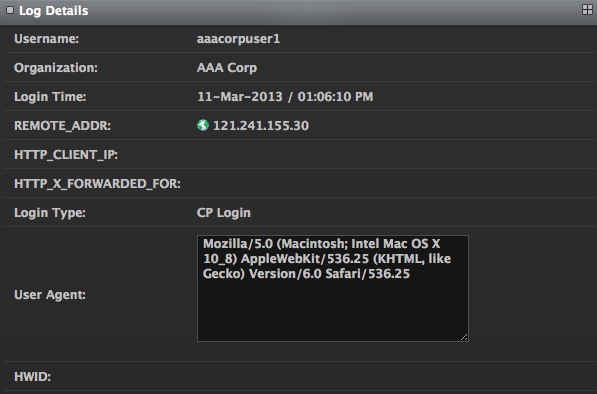Click the Login Time value 11-Mar-2013
Screen dimensions: 597x394
[x=240, y=97]
